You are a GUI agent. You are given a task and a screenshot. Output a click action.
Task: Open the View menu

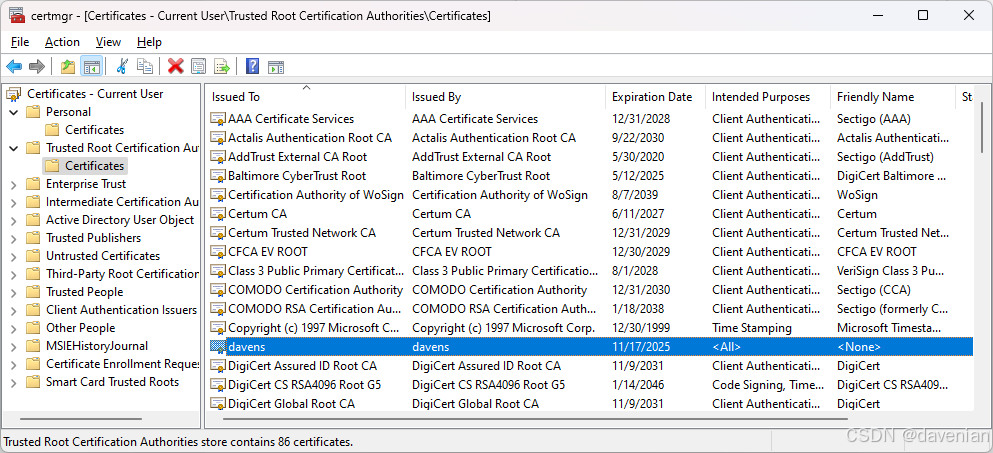coord(108,42)
